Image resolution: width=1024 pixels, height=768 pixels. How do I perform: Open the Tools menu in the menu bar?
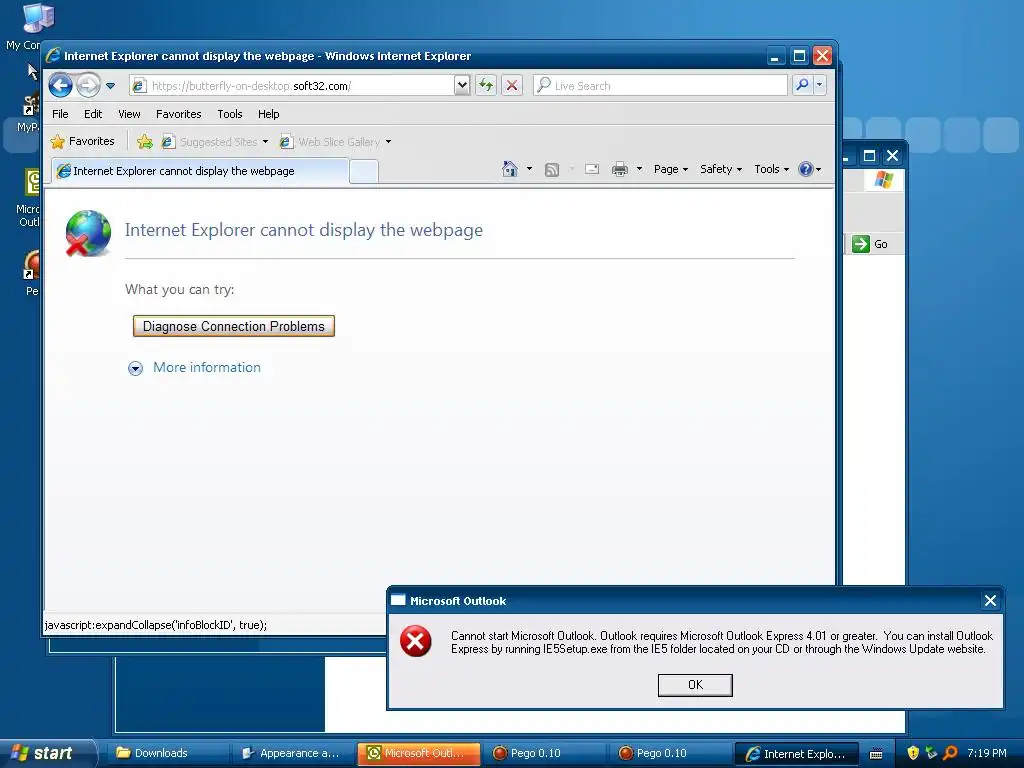[x=230, y=114]
